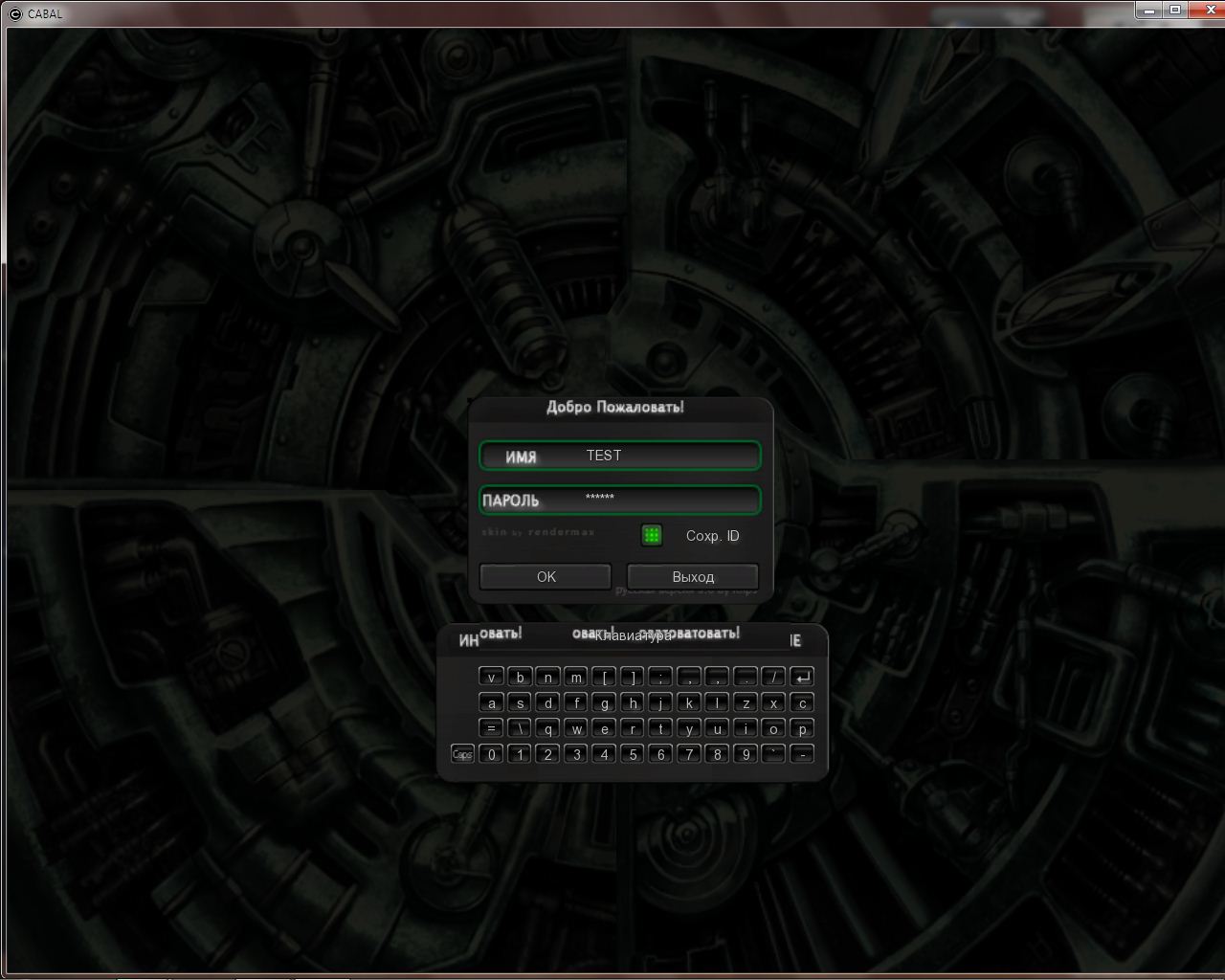
Task: Click the 'p' key on virtual keyboard
Action: tap(802, 728)
